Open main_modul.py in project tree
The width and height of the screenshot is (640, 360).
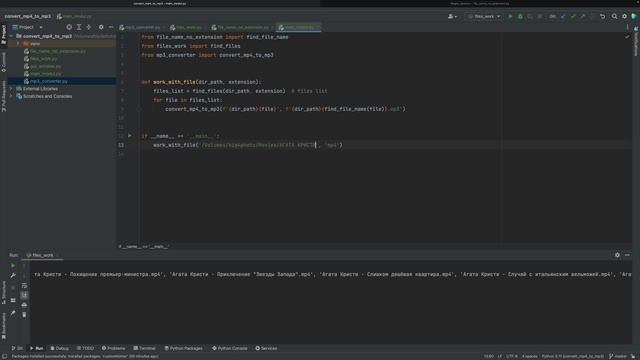(42, 74)
